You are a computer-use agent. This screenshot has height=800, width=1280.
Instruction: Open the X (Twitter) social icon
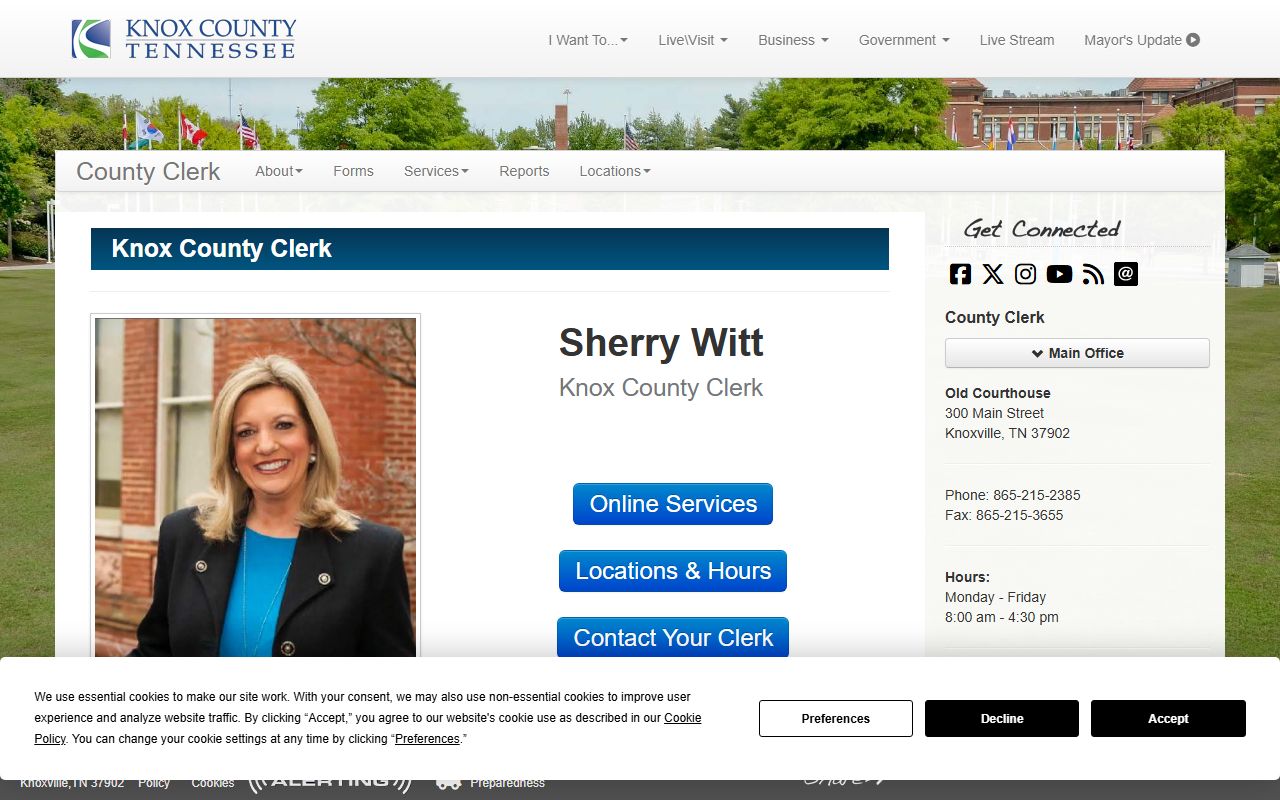click(x=993, y=274)
